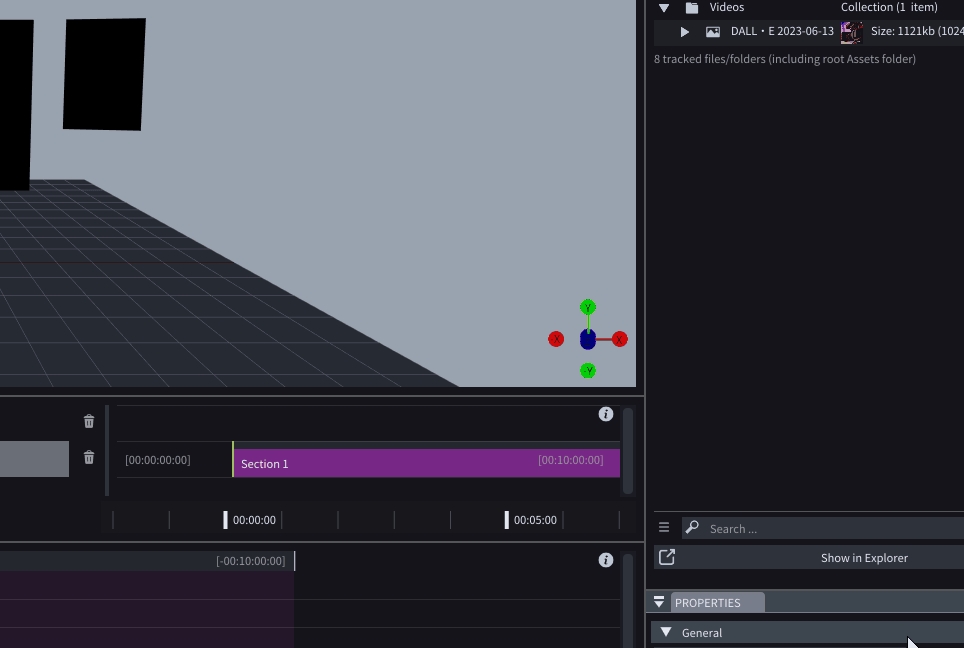
Task: Click the red left X axis gizmo handle
Action: 556,340
